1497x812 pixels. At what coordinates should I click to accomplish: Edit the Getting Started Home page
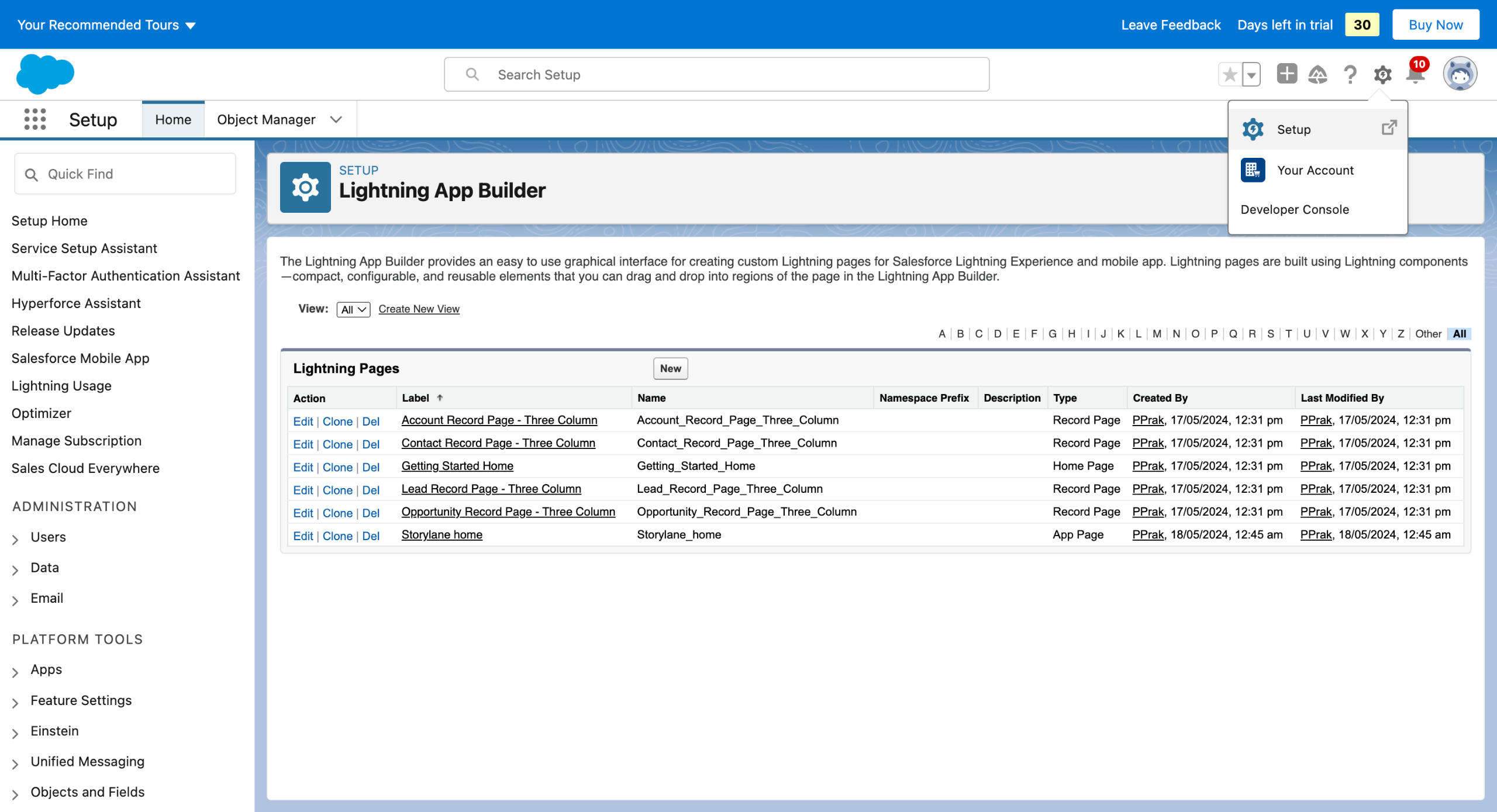click(303, 467)
